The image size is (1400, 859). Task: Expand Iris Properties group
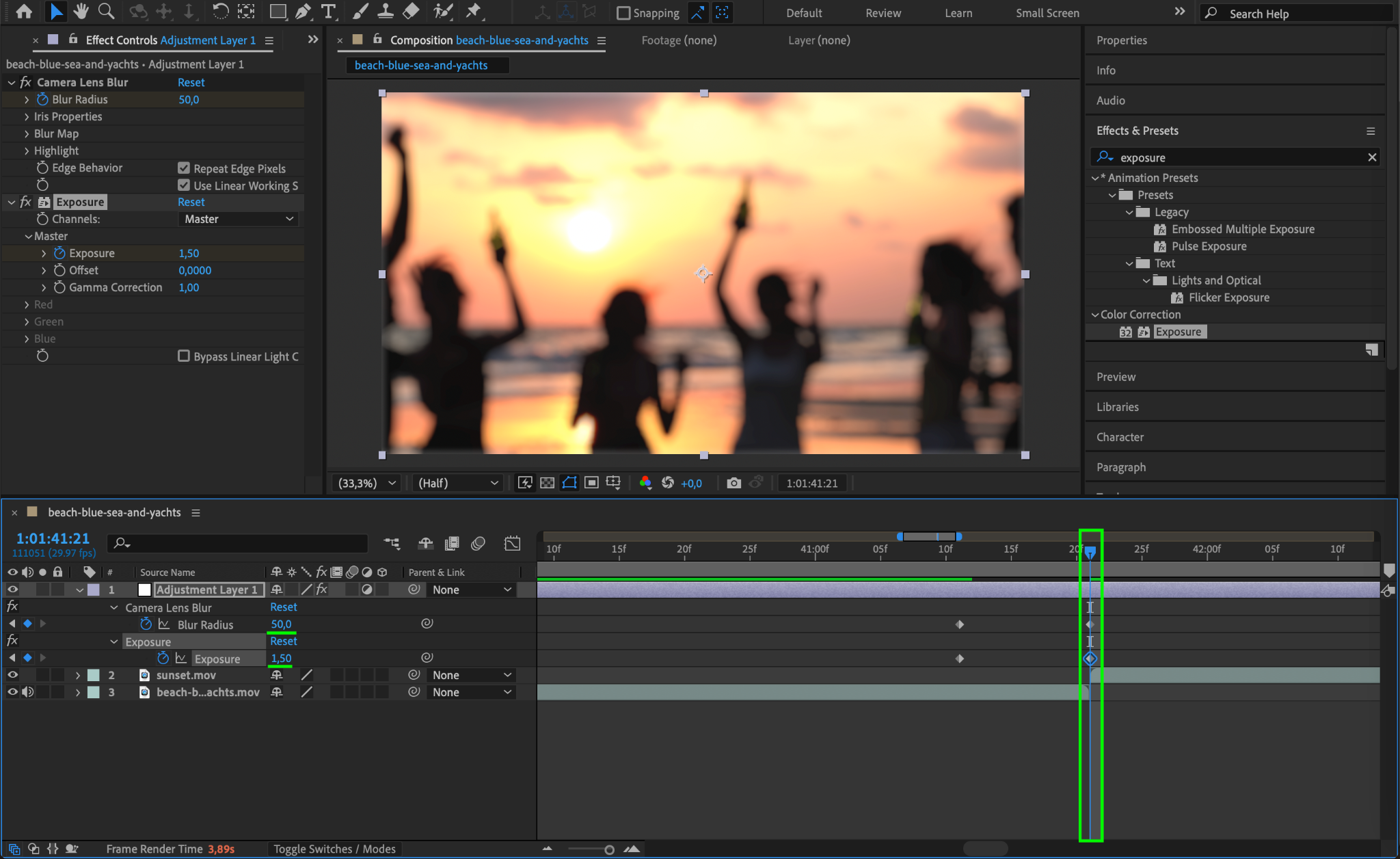tap(27, 117)
